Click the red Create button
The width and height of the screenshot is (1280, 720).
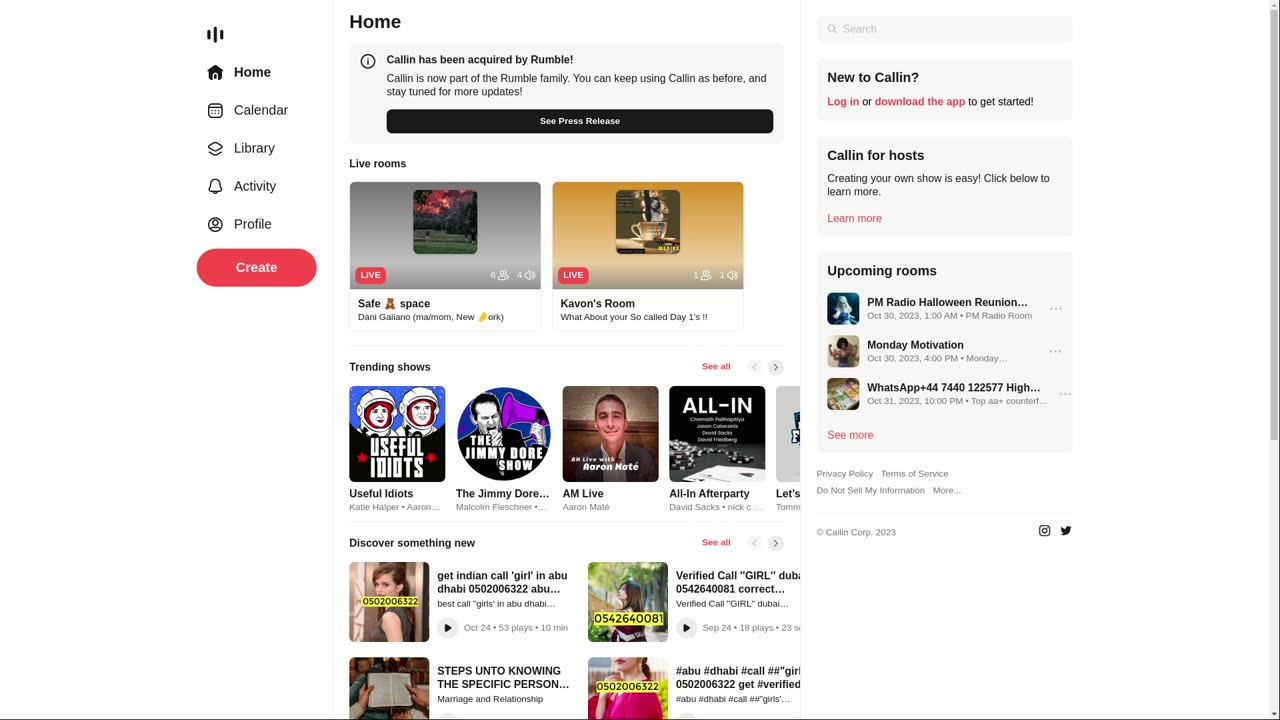point(256,267)
